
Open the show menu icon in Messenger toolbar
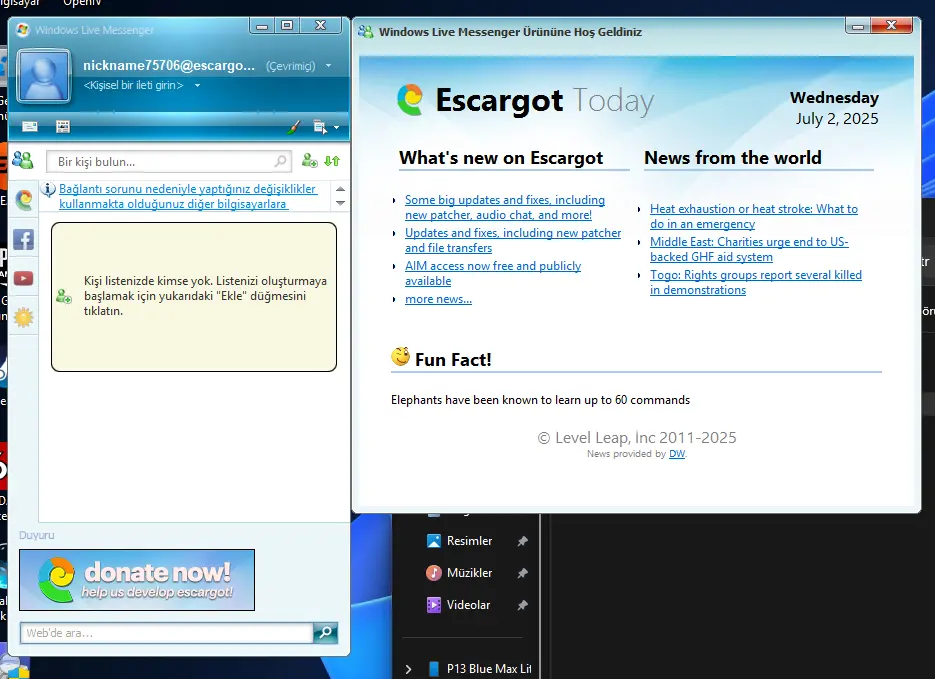pyautogui.click(x=320, y=127)
